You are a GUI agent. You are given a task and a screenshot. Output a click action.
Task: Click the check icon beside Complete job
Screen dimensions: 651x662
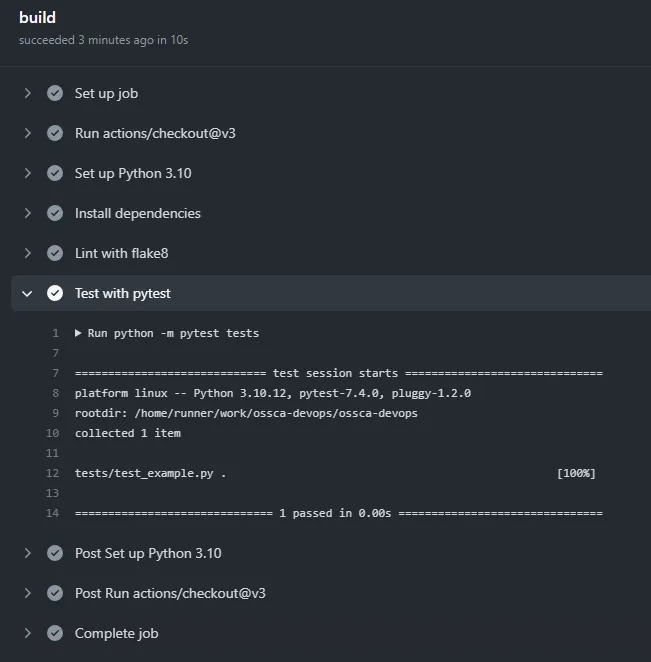pos(55,633)
